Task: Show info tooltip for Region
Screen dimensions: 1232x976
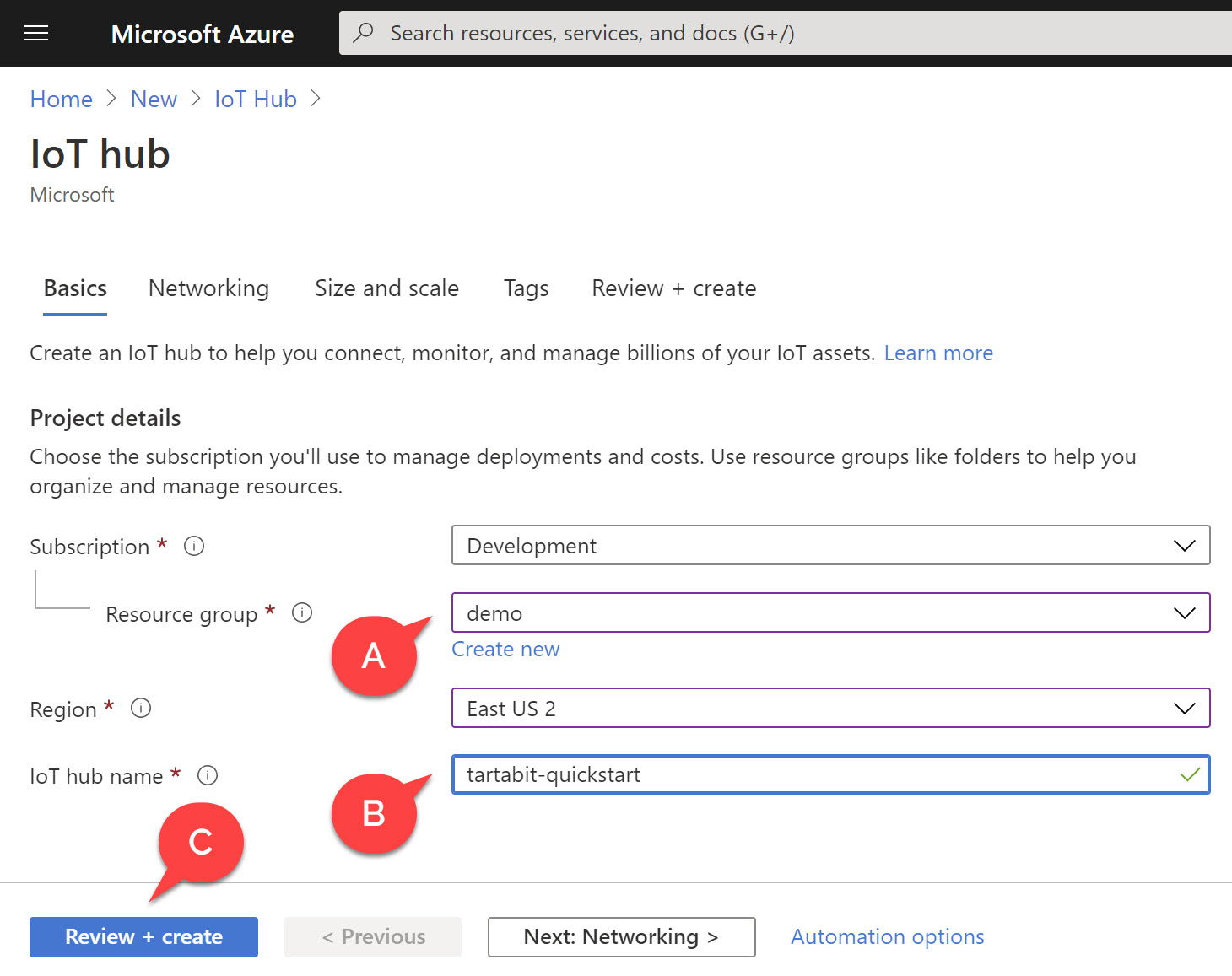Action: click(x=141, y=708)
